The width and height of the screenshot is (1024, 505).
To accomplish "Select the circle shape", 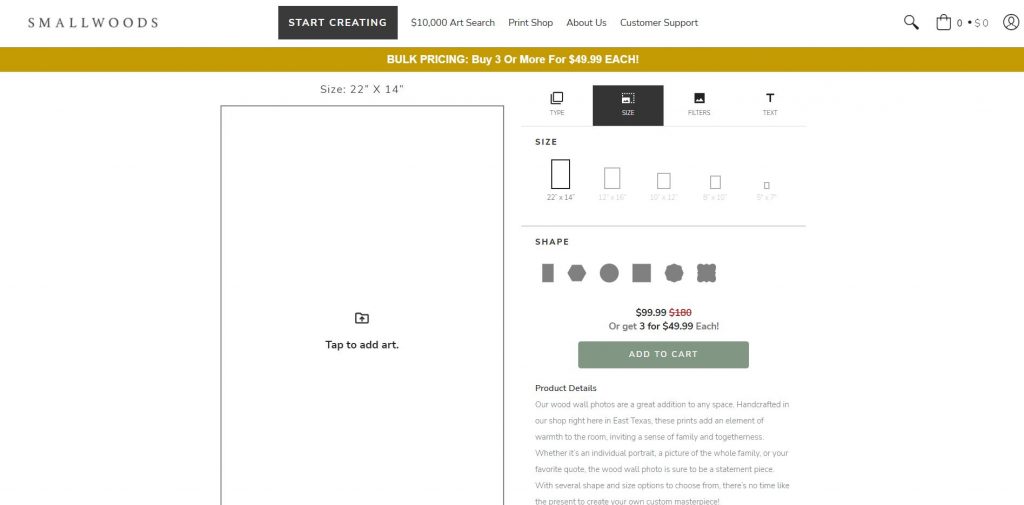I will click(x=609, y=273).
